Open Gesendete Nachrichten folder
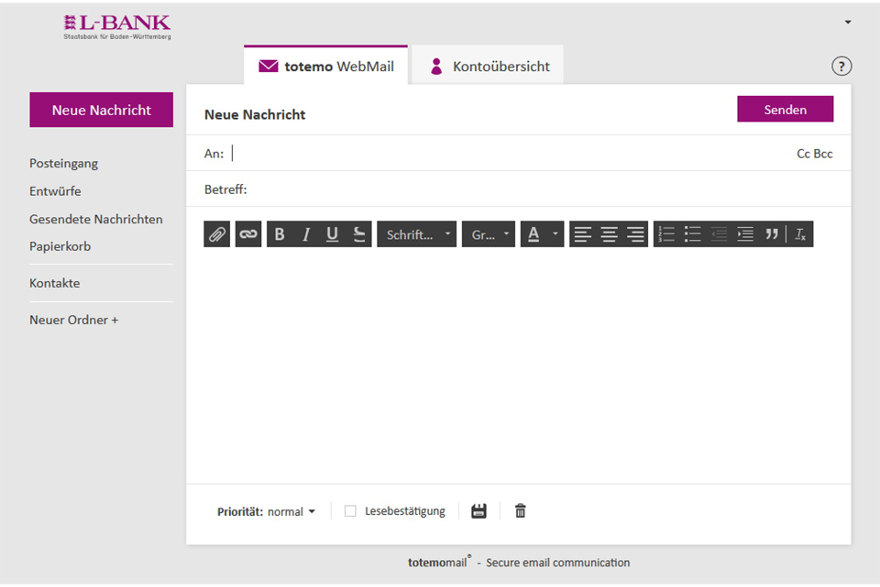Viewport: 880px width, 587px height. [96, 219]
